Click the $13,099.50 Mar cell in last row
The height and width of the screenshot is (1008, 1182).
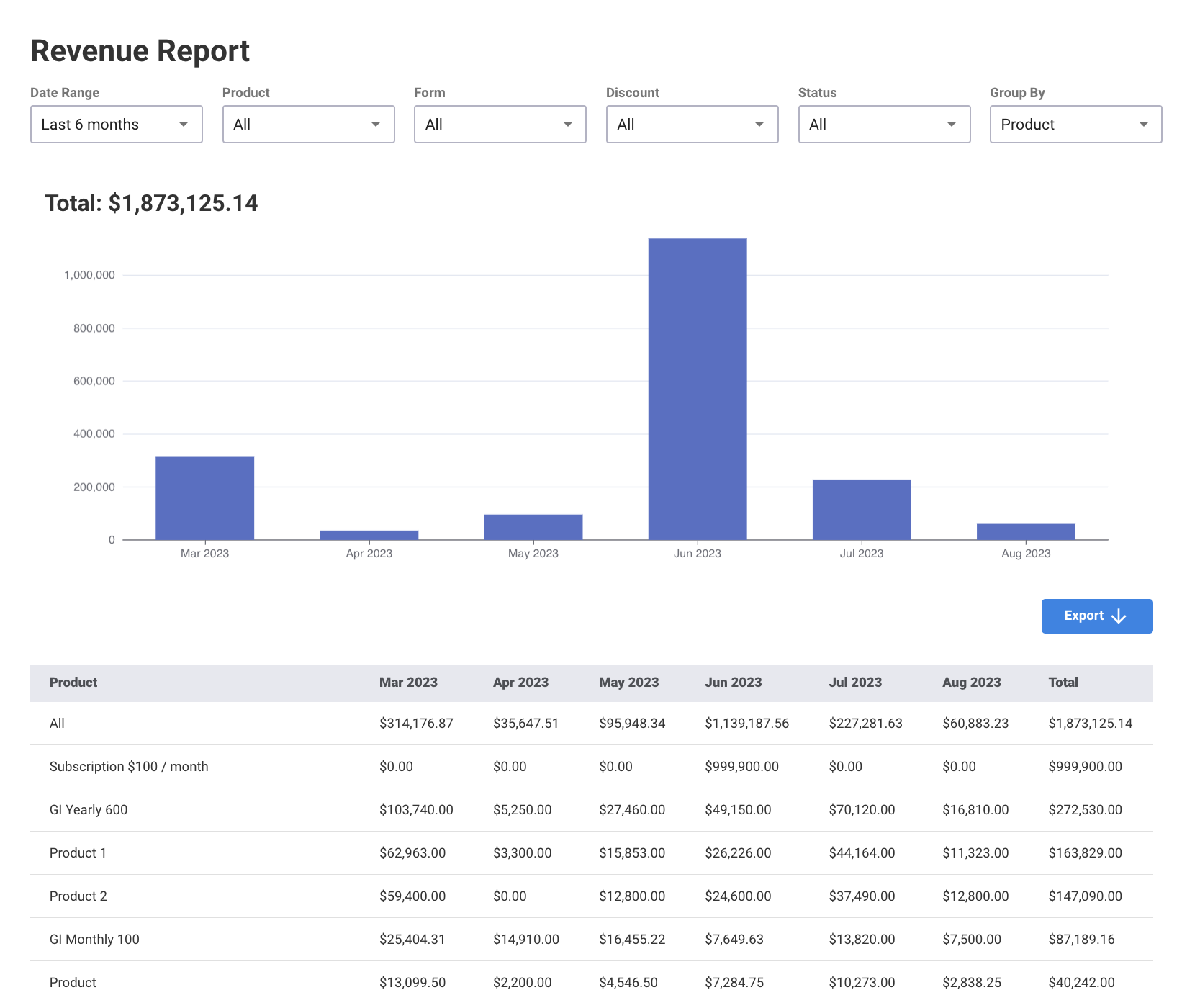tap(412, 983)
